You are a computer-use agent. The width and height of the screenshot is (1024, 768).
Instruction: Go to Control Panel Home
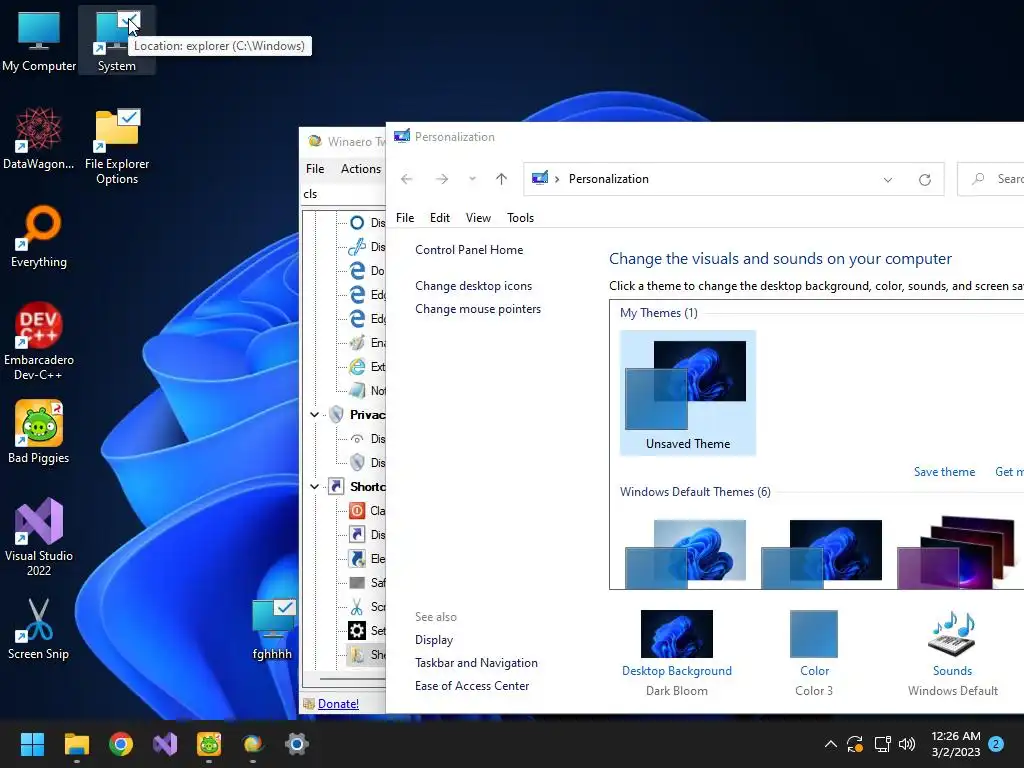[469, 249]
